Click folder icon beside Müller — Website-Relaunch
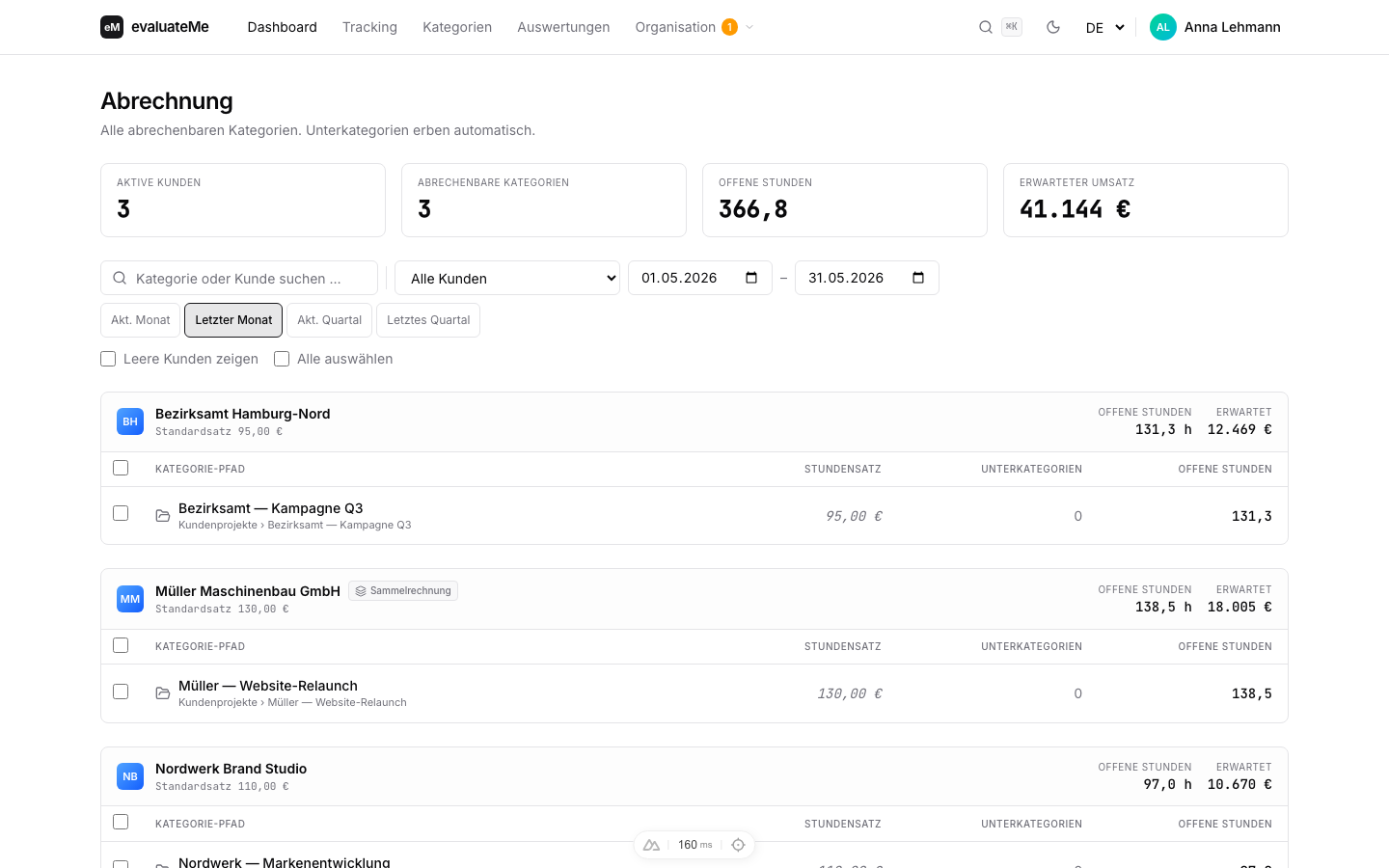 pyautogui.click(x=163, y=693)
